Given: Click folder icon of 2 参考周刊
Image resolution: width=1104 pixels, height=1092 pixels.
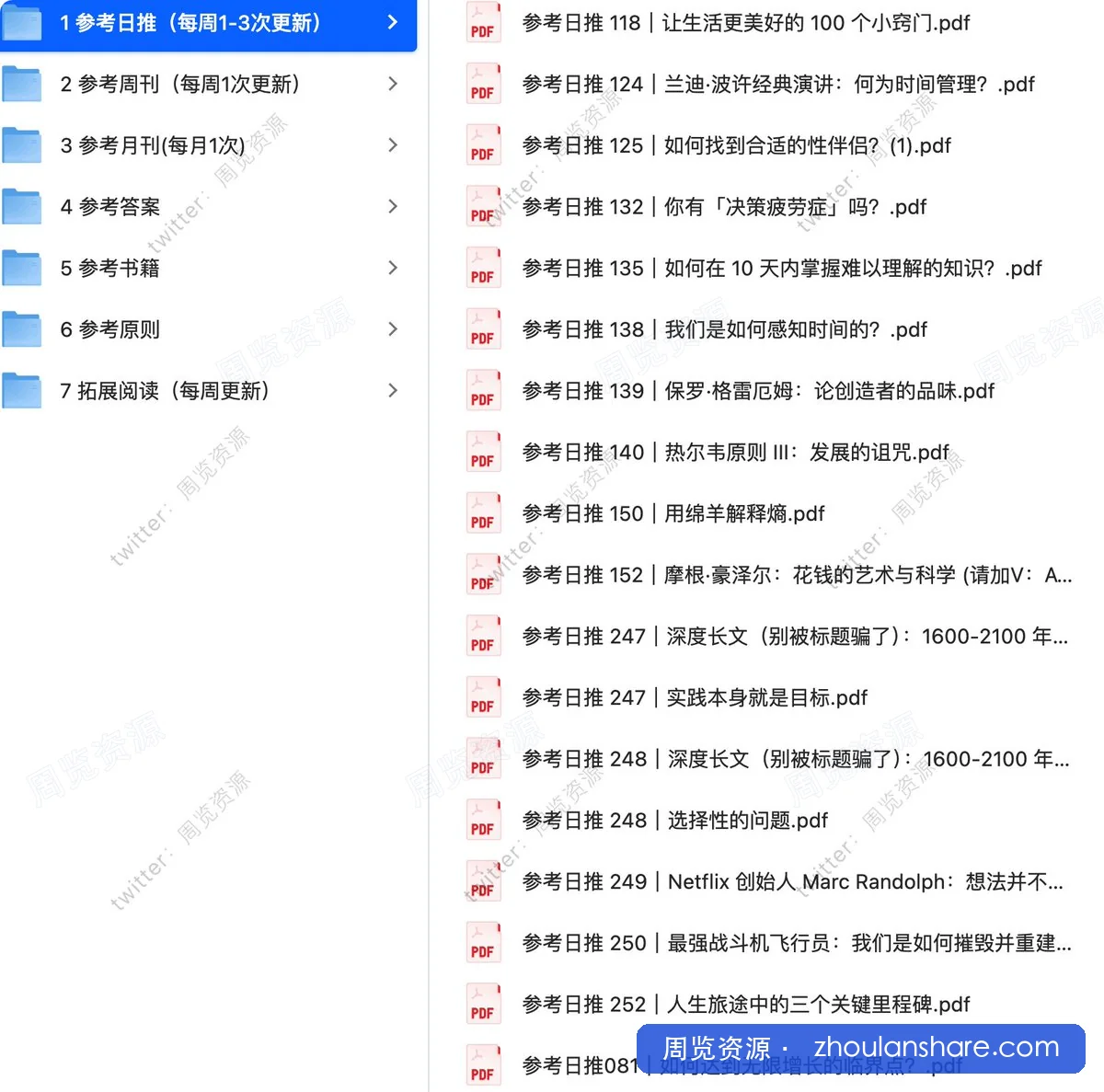Looking at the screenshot, I should point(22,84).
